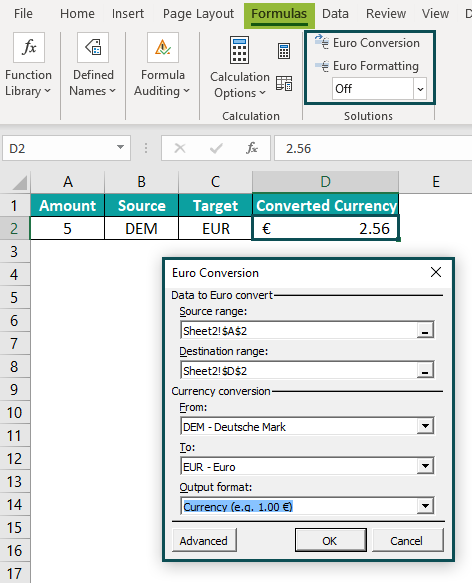The image size is (472, 583).
Task: Select row 1 header
Action: (x=14, y=205)
